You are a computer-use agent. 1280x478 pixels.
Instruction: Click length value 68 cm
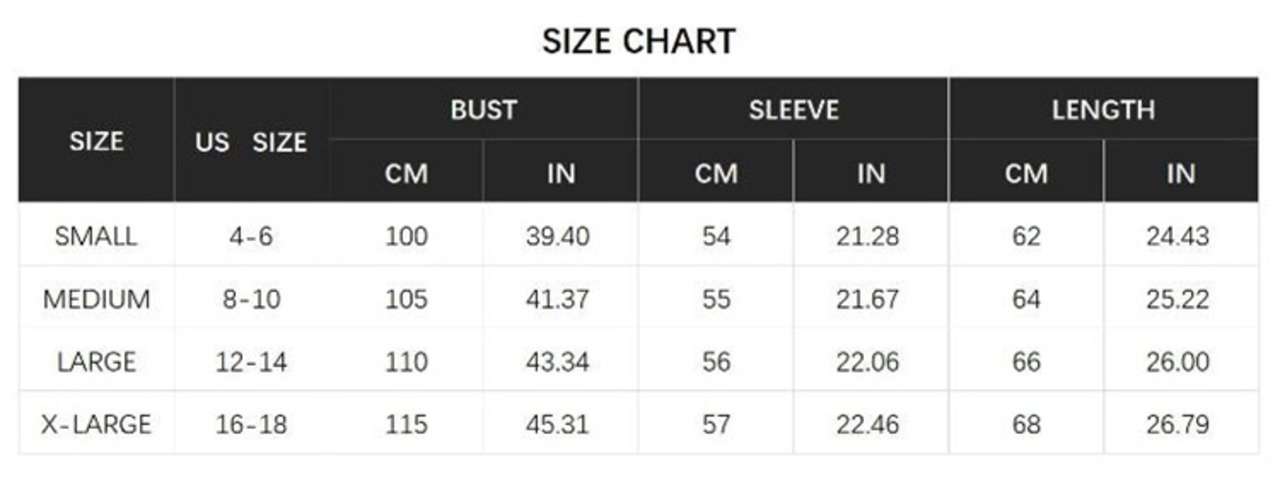point(1026,424)
